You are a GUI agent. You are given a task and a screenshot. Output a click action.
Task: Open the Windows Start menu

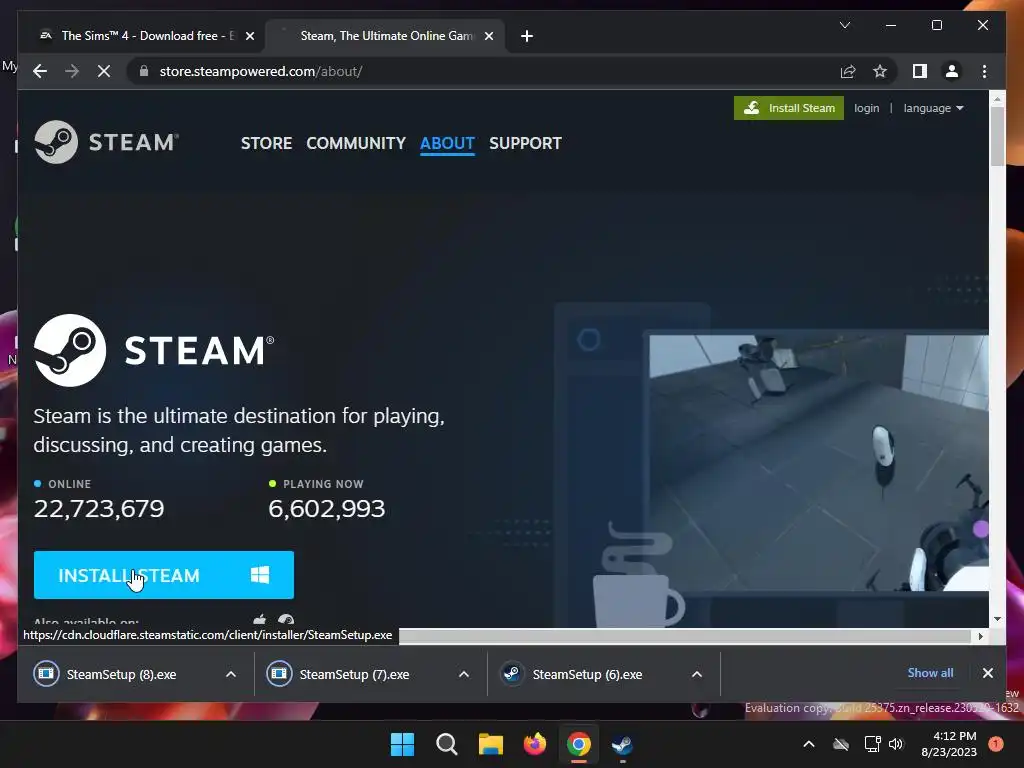click(402, 744)
